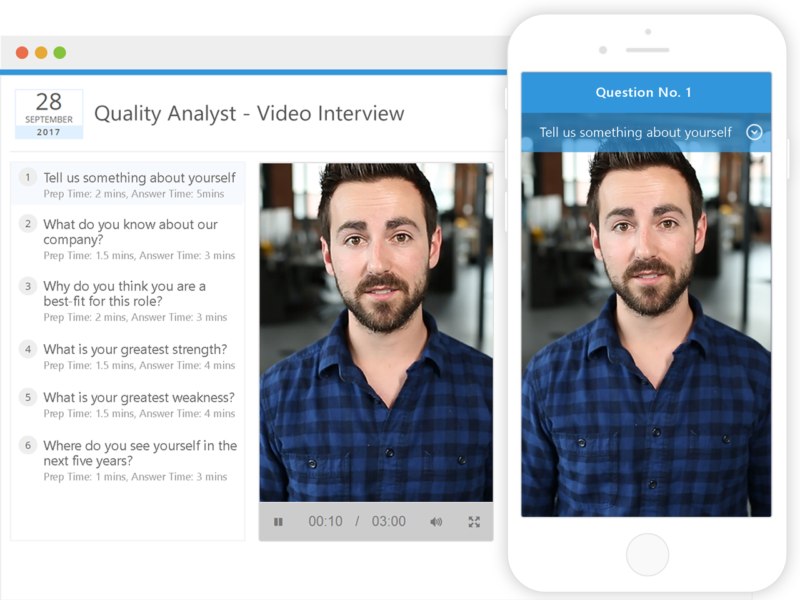
Task: Mute the video with speaker icon
Action: 436,522
